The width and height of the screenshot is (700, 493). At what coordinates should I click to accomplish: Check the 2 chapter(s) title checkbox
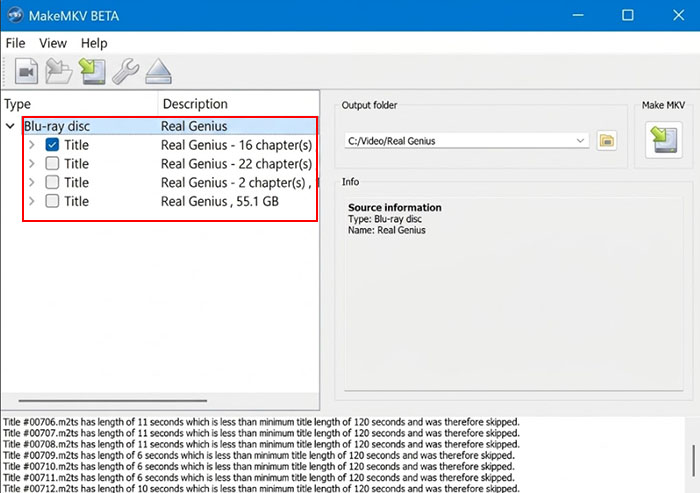pos(52,182)
